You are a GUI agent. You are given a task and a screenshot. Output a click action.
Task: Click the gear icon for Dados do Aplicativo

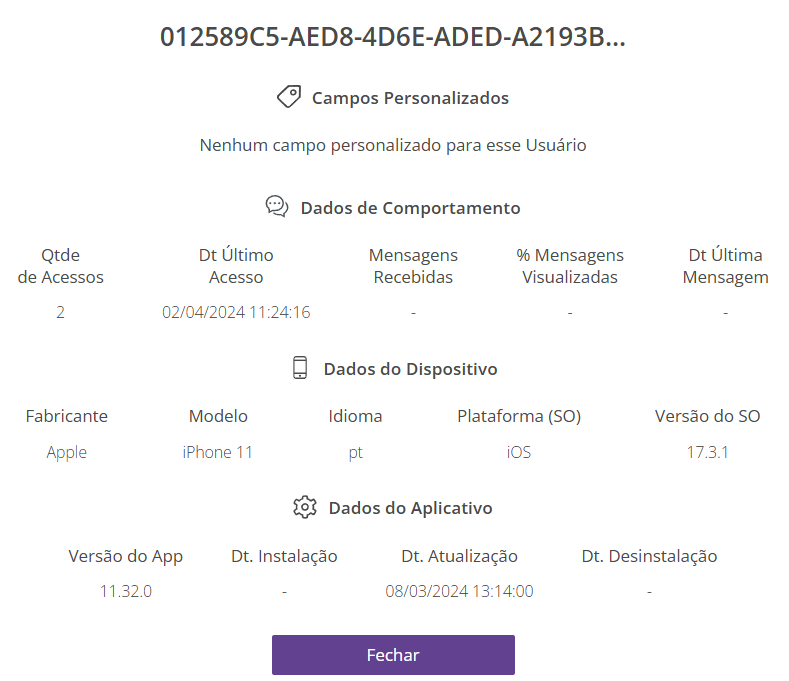[305, 507]
